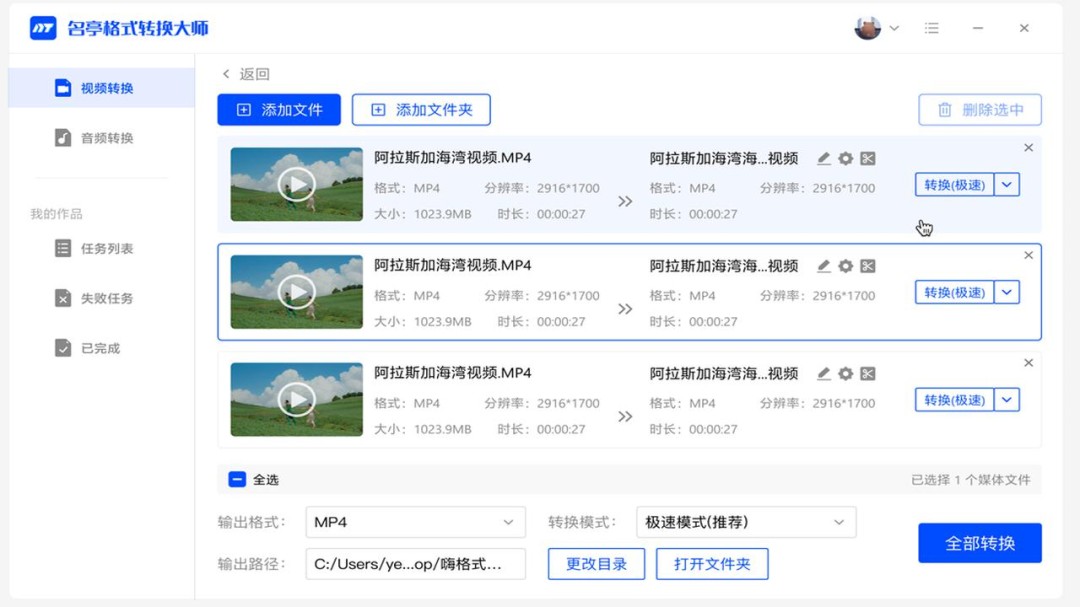Screen dimensions: 1080x607
Task: Play the second video thumbnail preview
Action: click(296, 291)
